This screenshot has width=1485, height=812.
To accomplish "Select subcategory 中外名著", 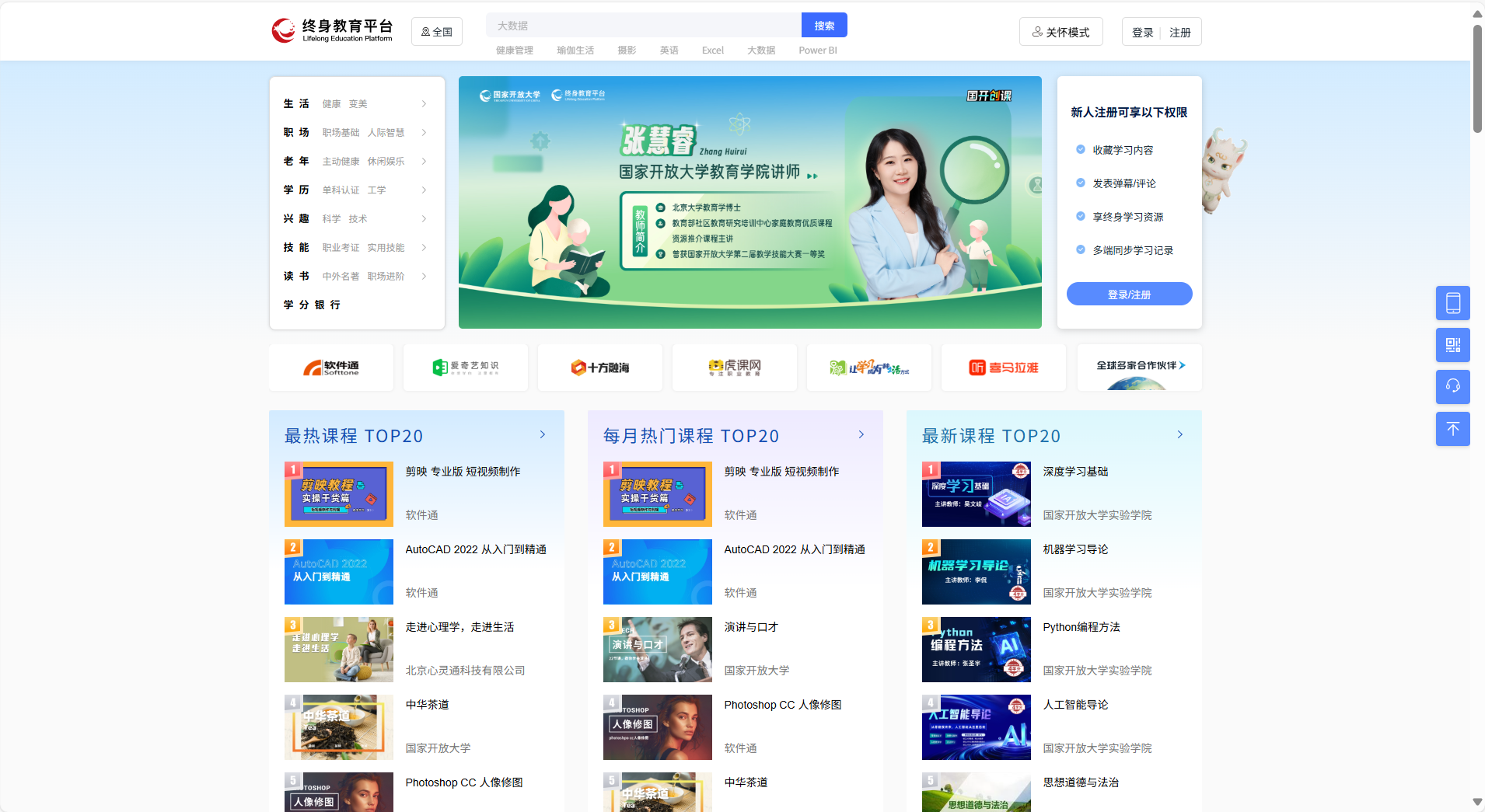I will tap(341, 277).
